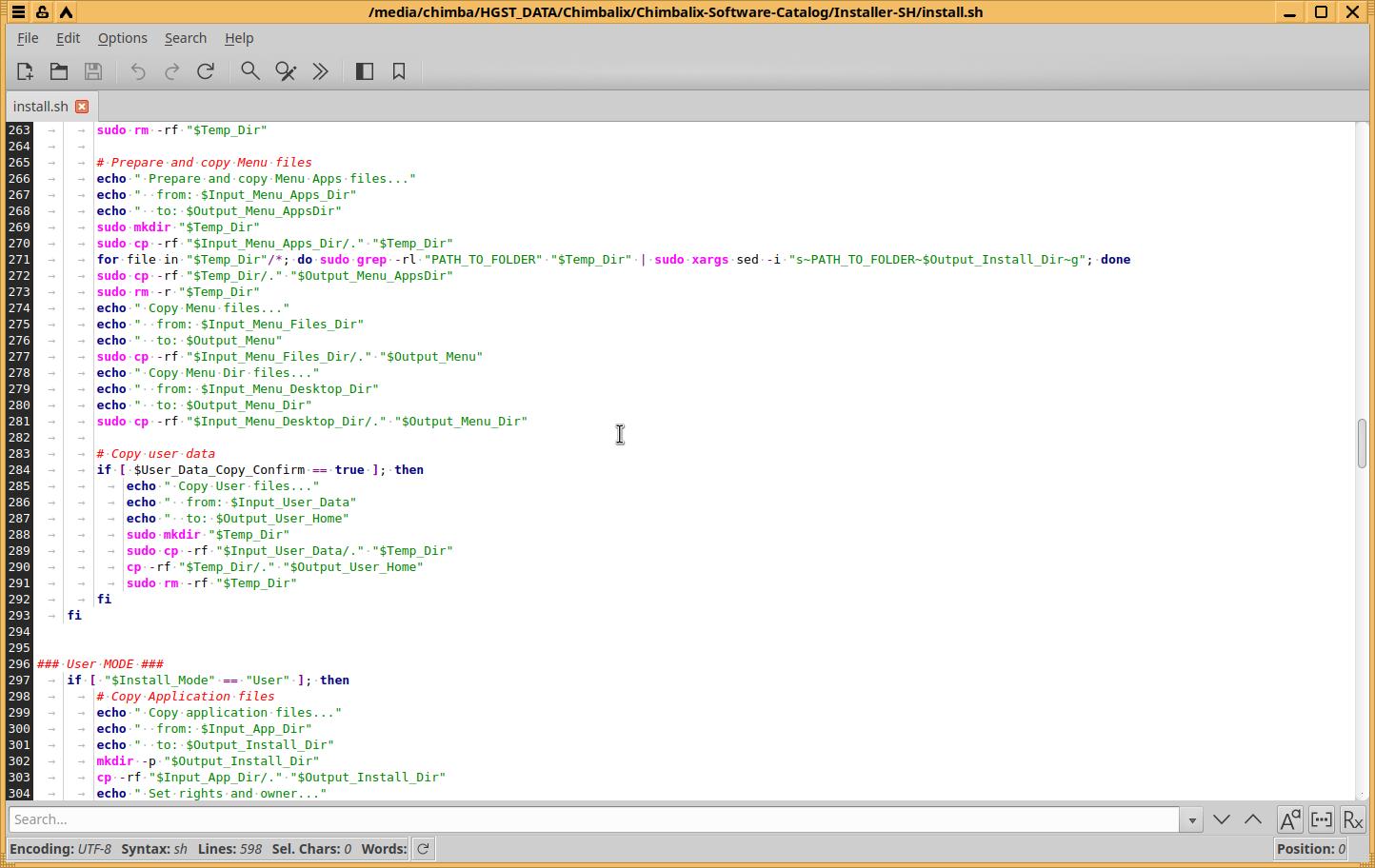Click the bookmark icon in the toolbar

(x=399, y=71)
